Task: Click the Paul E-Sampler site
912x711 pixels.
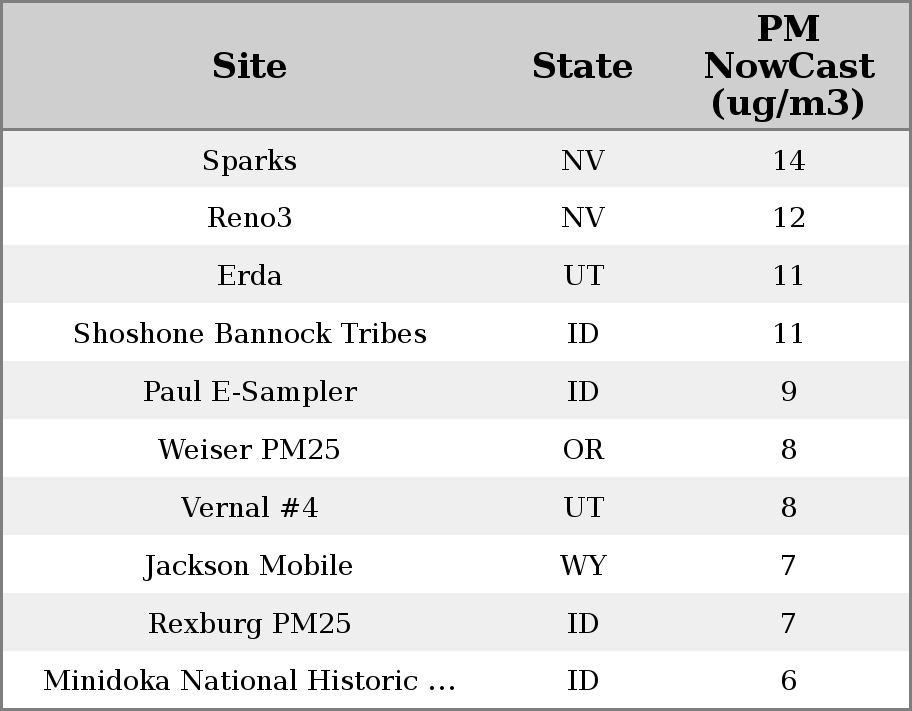Action: tap(249, 392)
